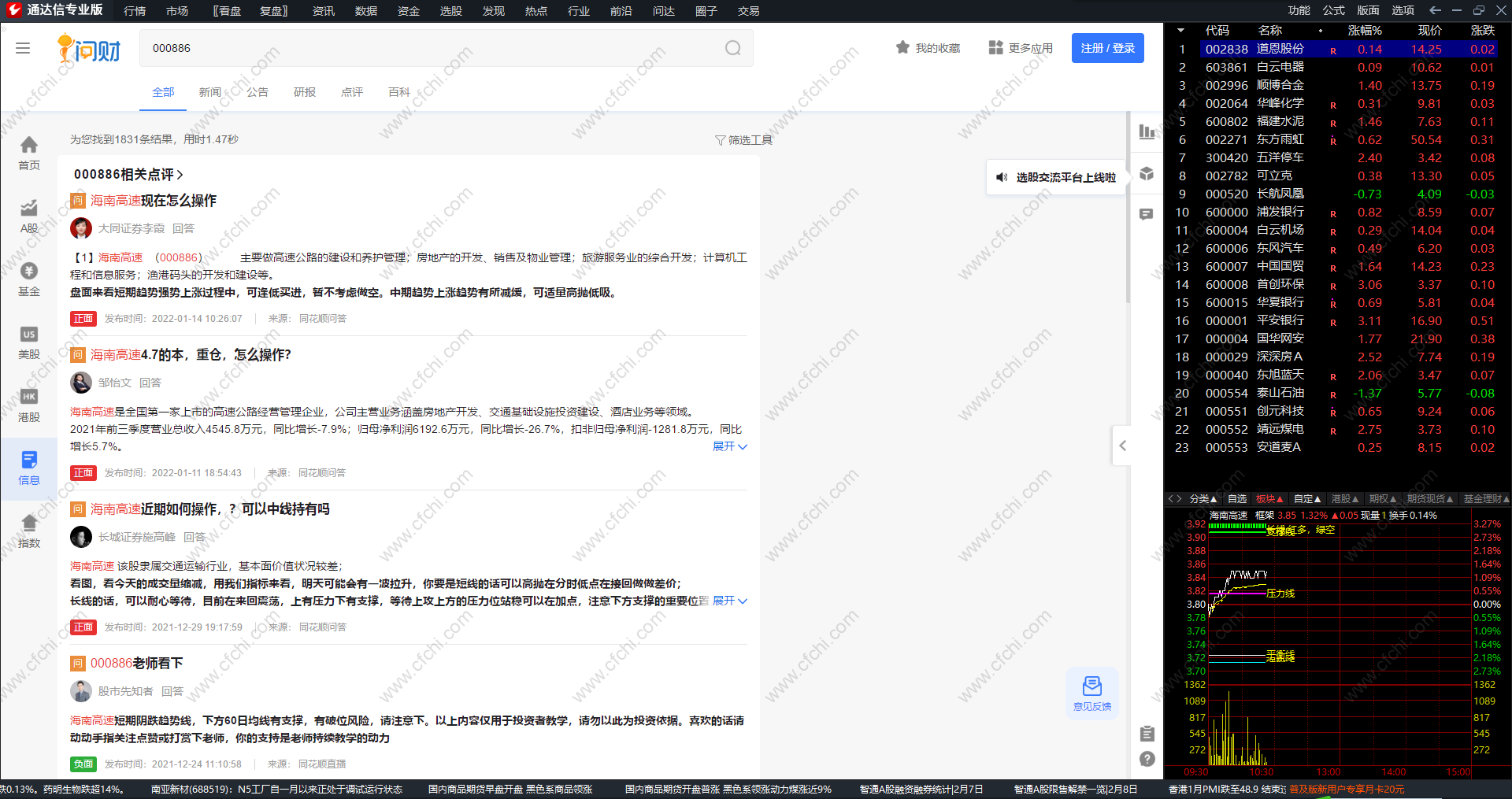Click 大同证券李霞 avatar
Image resolution: width=1512 pixels, height=799 pixels.
[x=81, y=228]
